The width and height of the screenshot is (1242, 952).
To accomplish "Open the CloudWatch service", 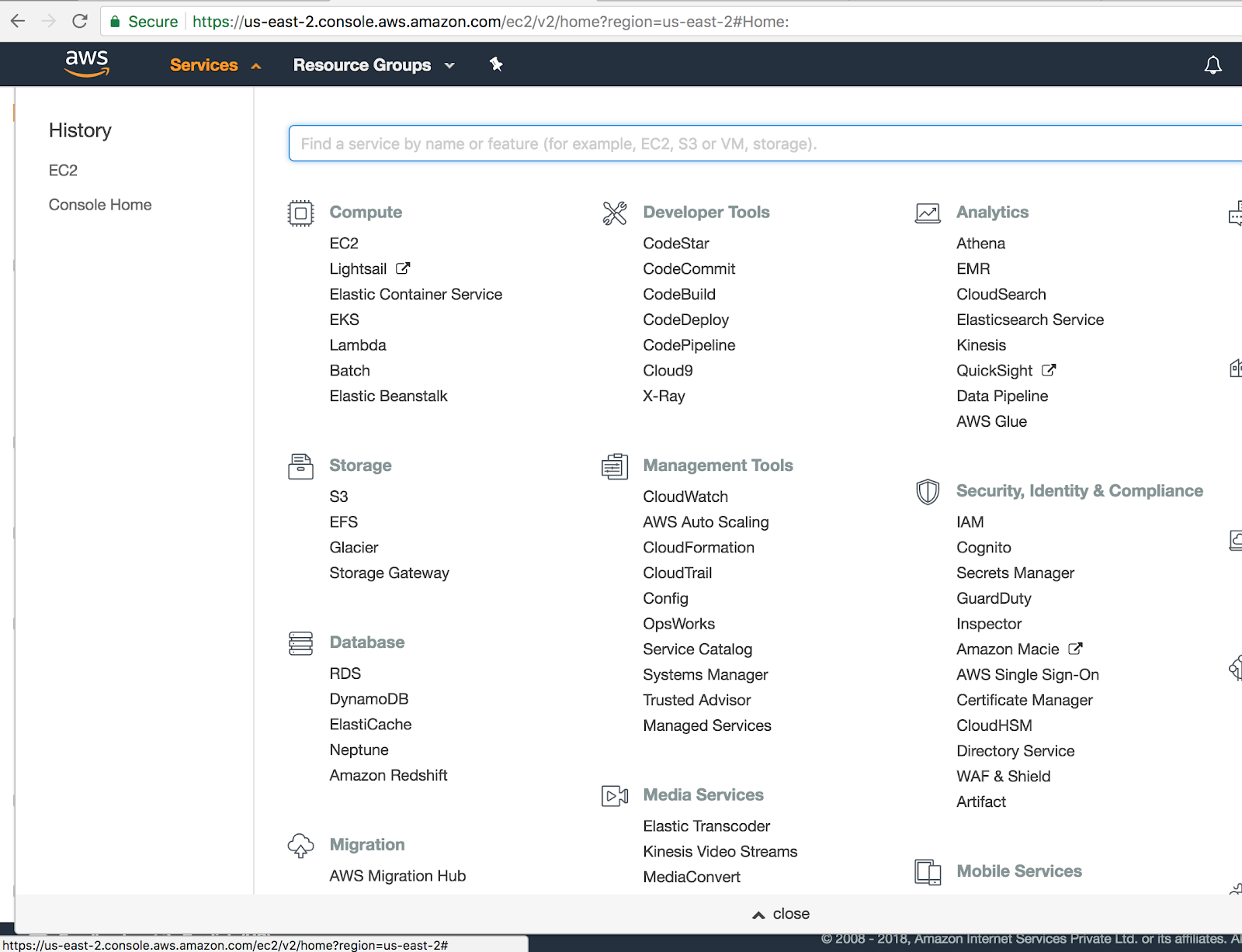I will (x=685, y=497).
